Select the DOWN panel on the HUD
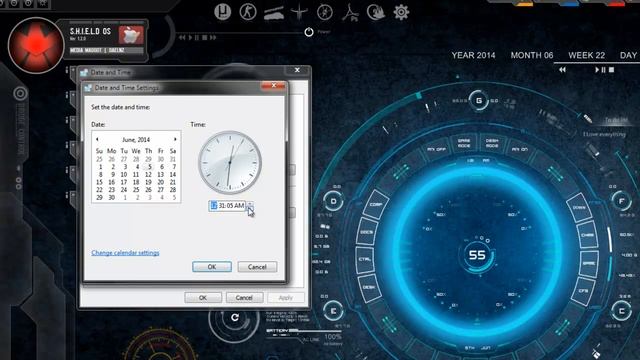Viewport: 640px width, 360px height. 579,208
